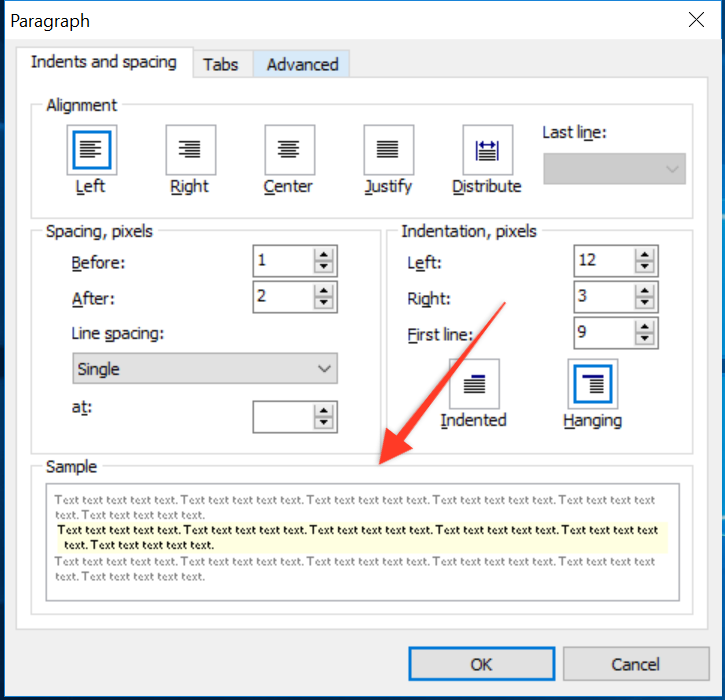Select Right alignment icon
Image resolution: width=725 pixels, height=700 pixels.
click(x=190, y=150)
